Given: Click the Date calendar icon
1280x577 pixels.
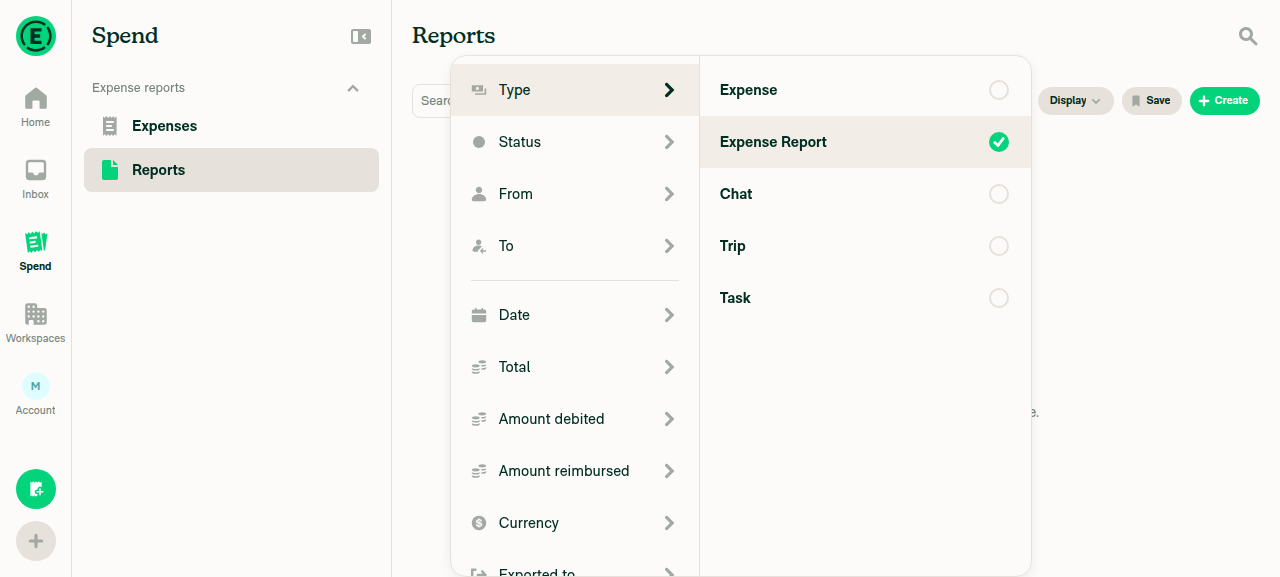Looking at the screenshot, I should 479,315.
